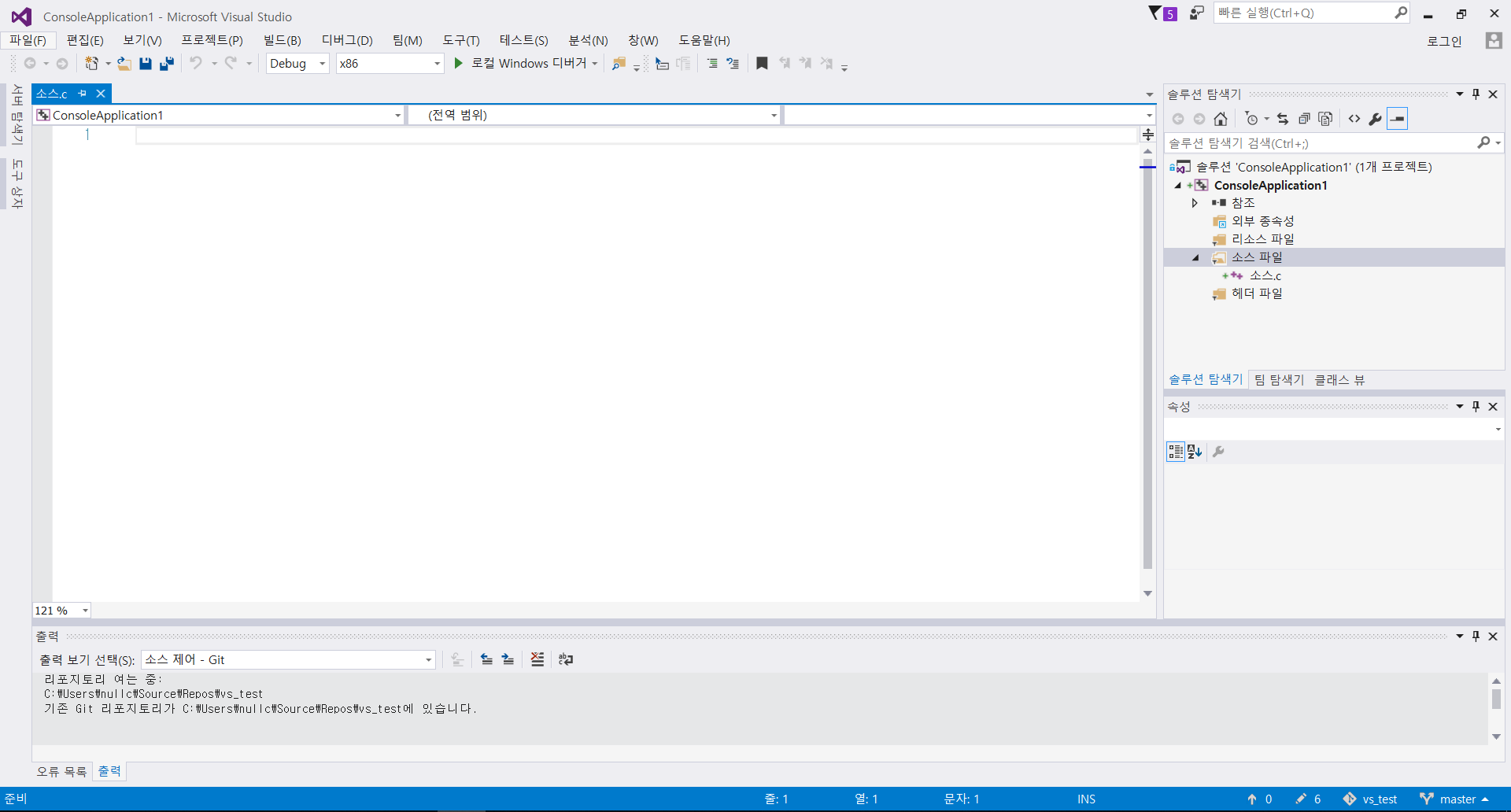Click the 빠른 실행 quick launch search box
The width and height of the screenshot is (1511, 812).
click(1311, 13)
